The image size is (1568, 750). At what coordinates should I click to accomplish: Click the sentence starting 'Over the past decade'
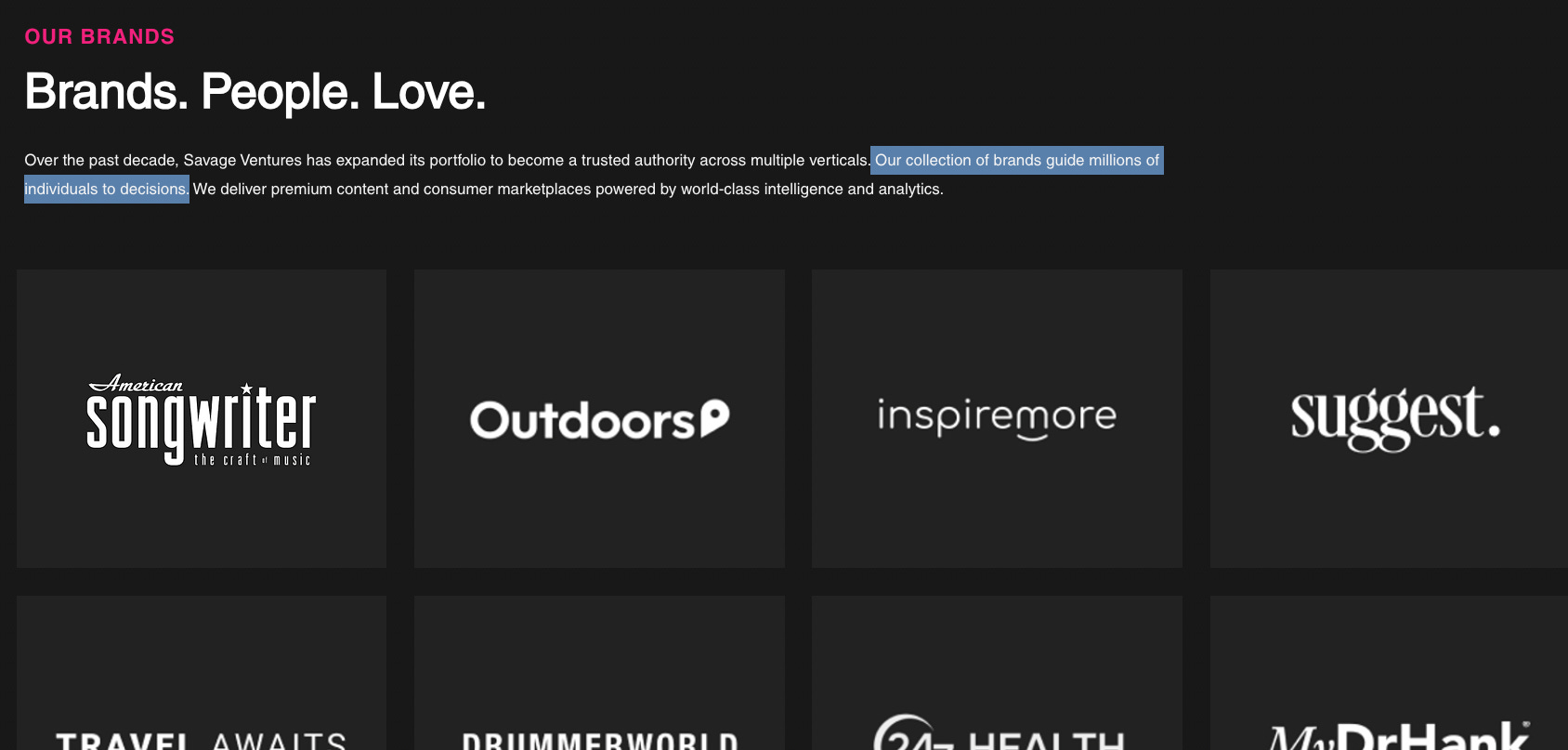447,161
